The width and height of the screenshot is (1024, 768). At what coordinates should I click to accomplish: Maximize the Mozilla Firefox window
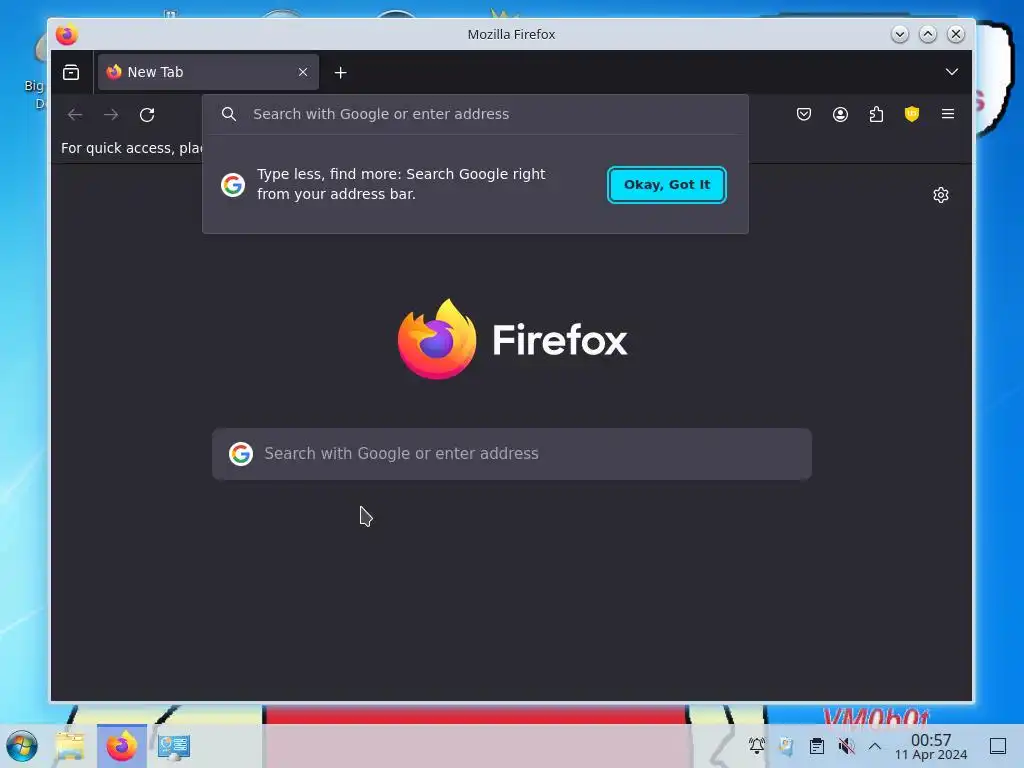click(x=927, y=34)
